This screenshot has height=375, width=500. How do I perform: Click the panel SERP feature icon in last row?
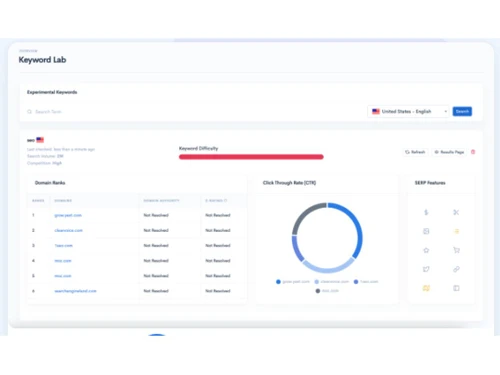[x=456, y=288]
